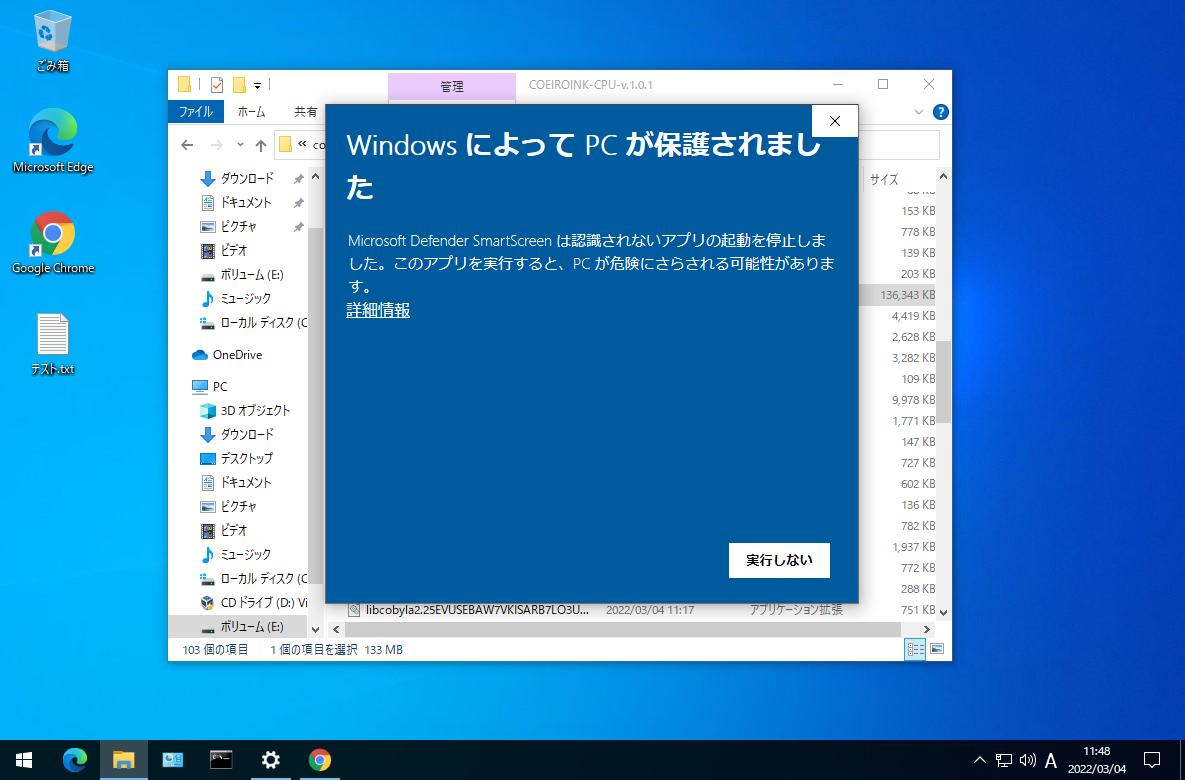Image resolution: width=1185 pixels, height=780 pixels.
Task: Open the Windows Start menu
Action: pyautogui.click(x=24, y=760)
